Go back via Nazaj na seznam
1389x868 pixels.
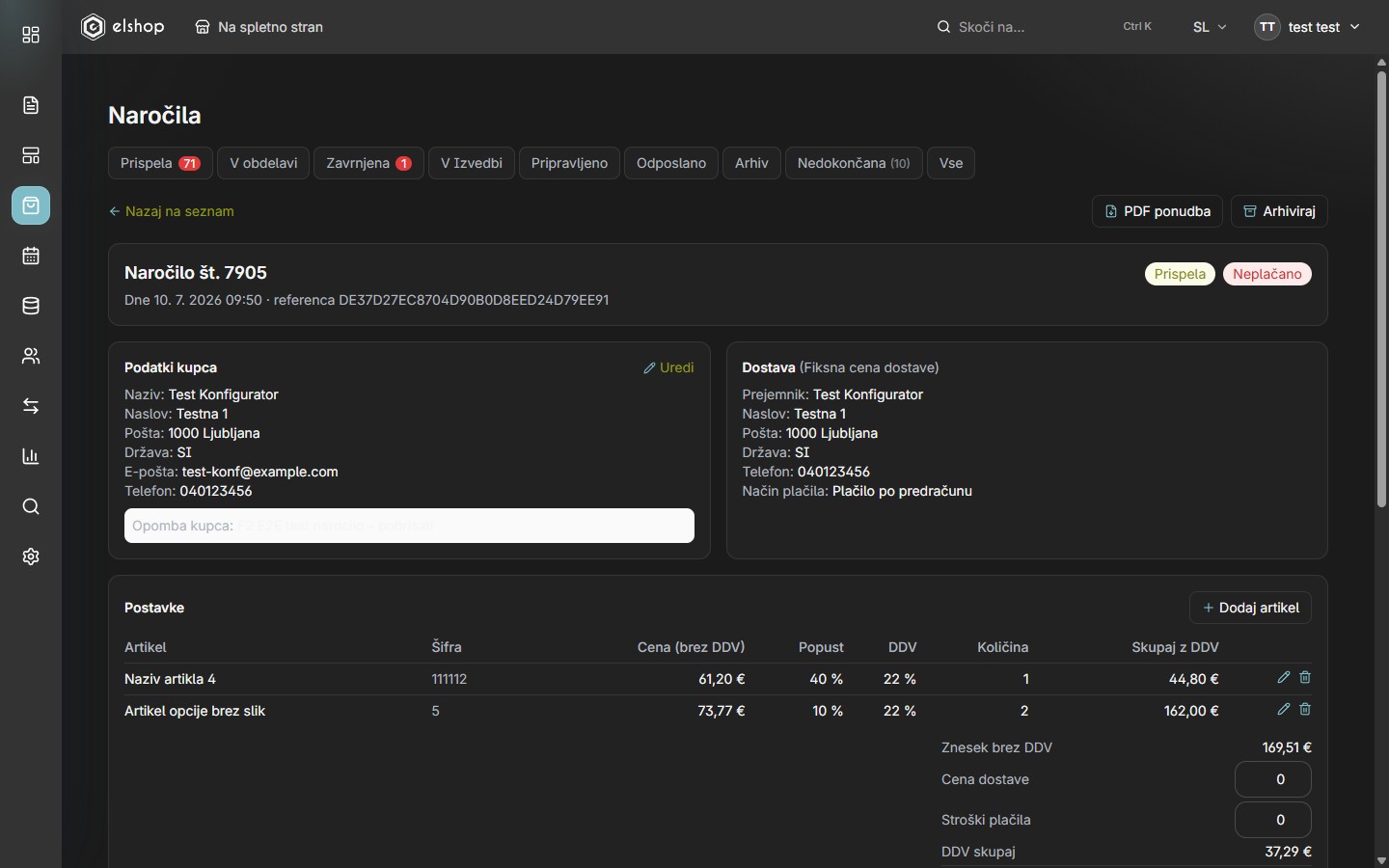(x=171, y=211)
